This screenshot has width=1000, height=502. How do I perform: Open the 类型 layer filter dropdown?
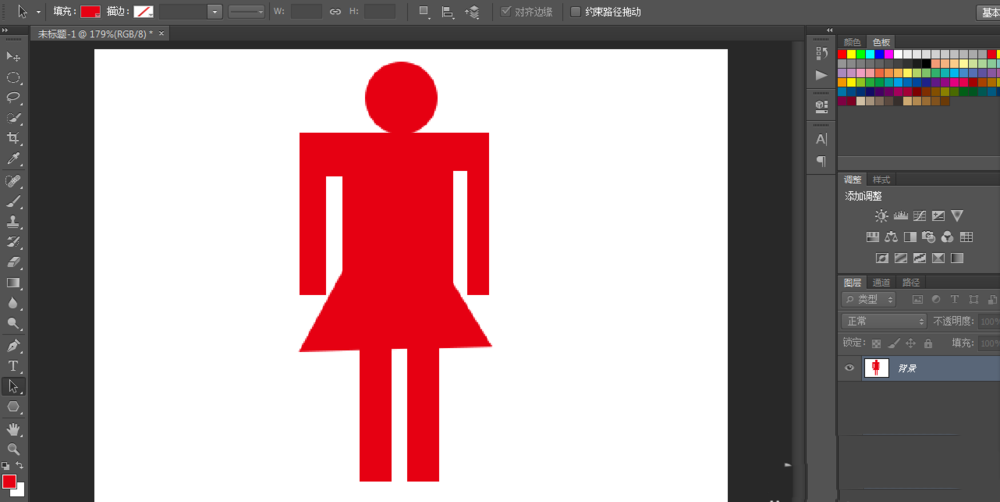point(870,299)
